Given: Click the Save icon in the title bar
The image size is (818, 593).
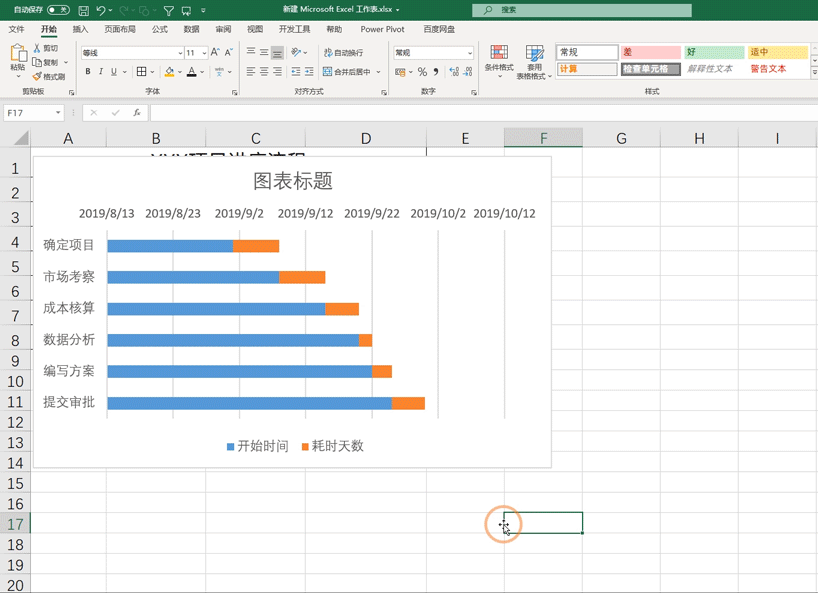Looking at the screenshot, I should pyautogui.click(x=83, y=10).
